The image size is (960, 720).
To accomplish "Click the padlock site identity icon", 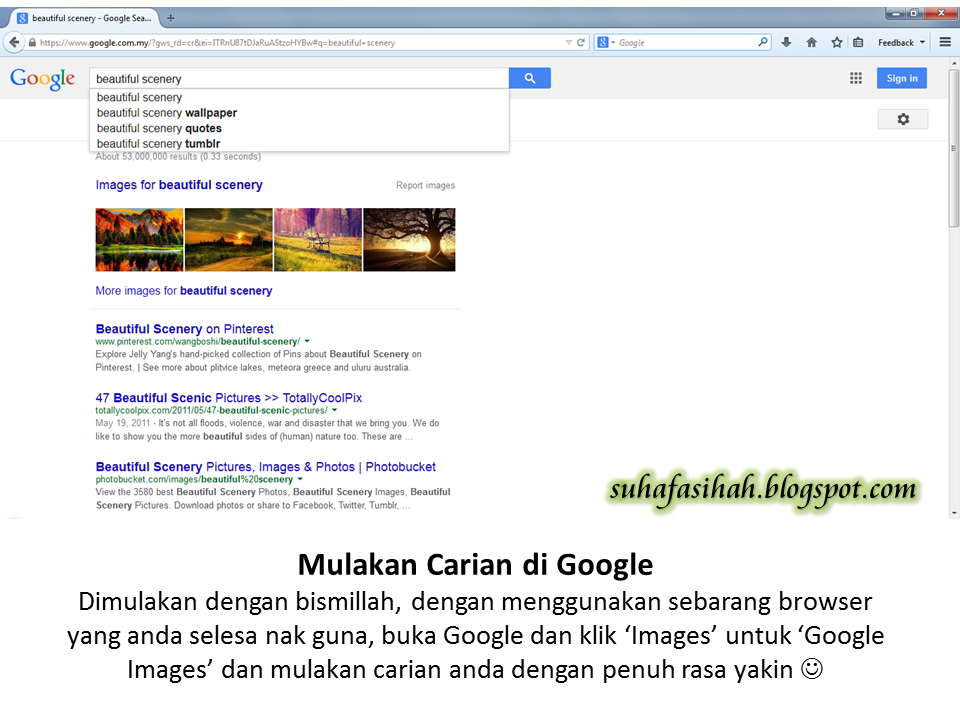I will [32, 42].
